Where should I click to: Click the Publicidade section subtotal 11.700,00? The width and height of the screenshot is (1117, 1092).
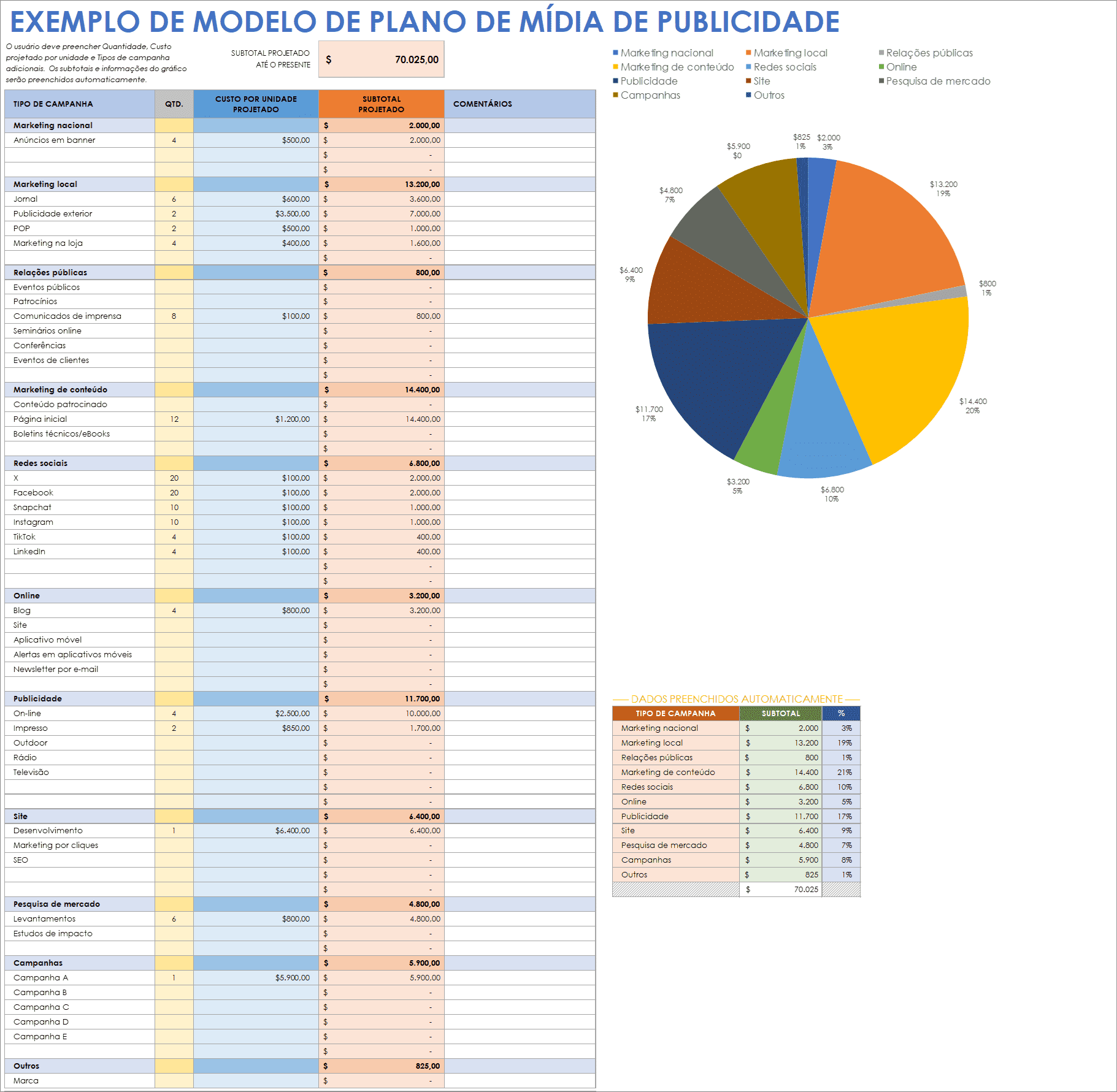tap(381, 698)
